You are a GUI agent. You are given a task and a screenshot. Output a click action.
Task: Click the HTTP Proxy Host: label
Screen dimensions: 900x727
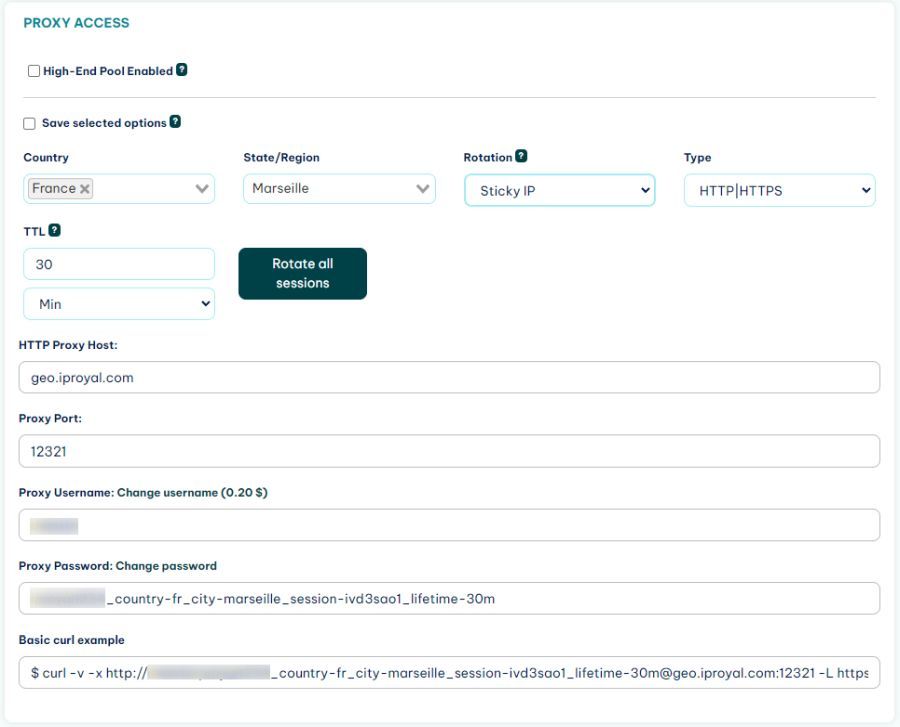click(x=68, y=345)
